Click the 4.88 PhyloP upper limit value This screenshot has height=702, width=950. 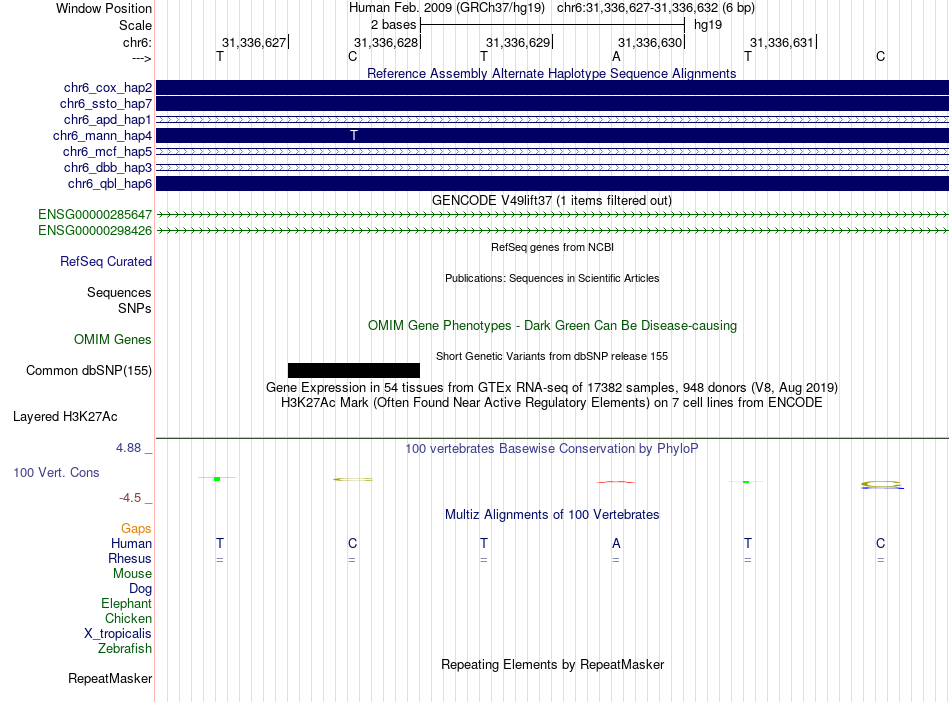[128, 448]
